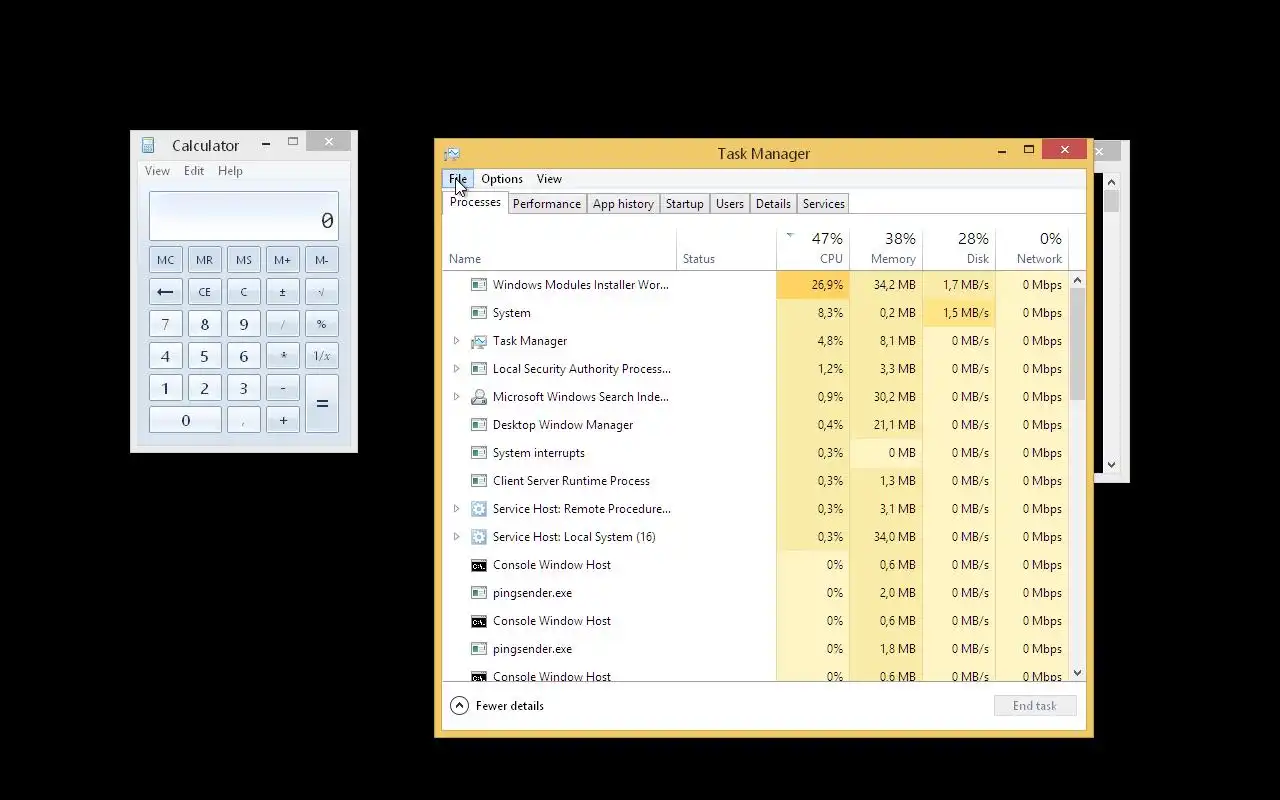Sort processes by CPU column header
Screen dimensions: 1280x800
tap(813, 248)
